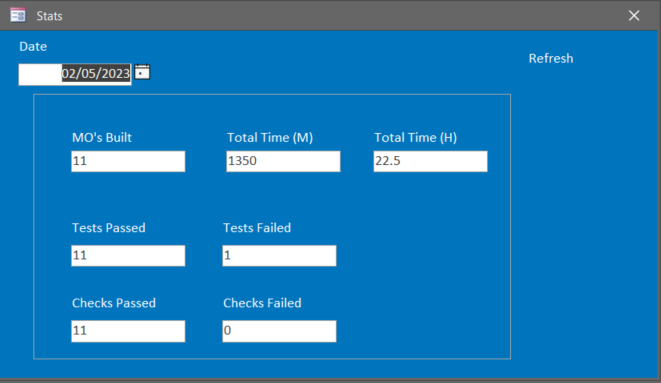Focus the Total Time (M) field
The height and width of the screenshot is (383, 661).
(x=283, y=161)
